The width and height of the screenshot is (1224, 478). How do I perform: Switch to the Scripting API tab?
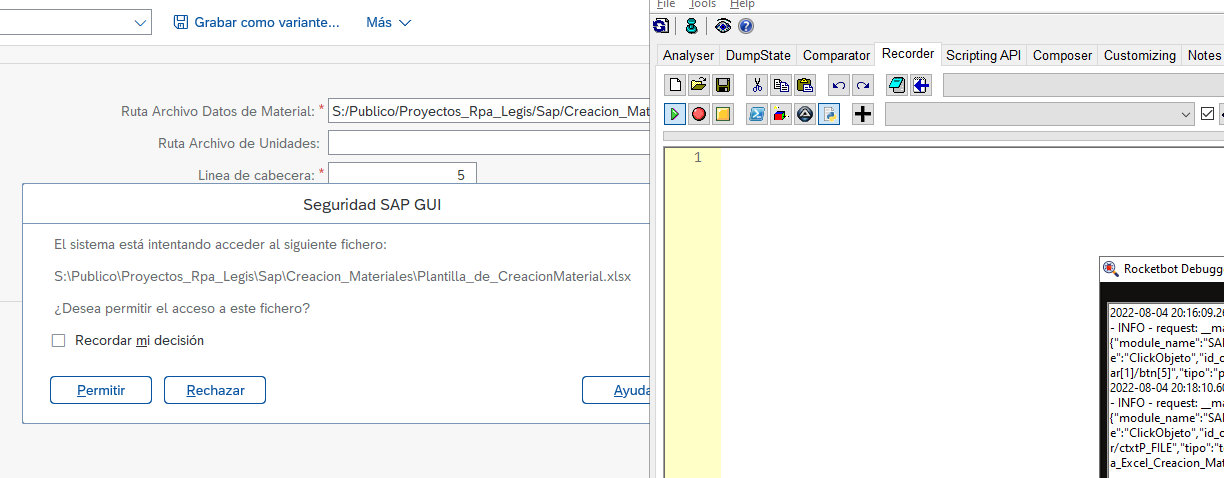click(983, 55)
